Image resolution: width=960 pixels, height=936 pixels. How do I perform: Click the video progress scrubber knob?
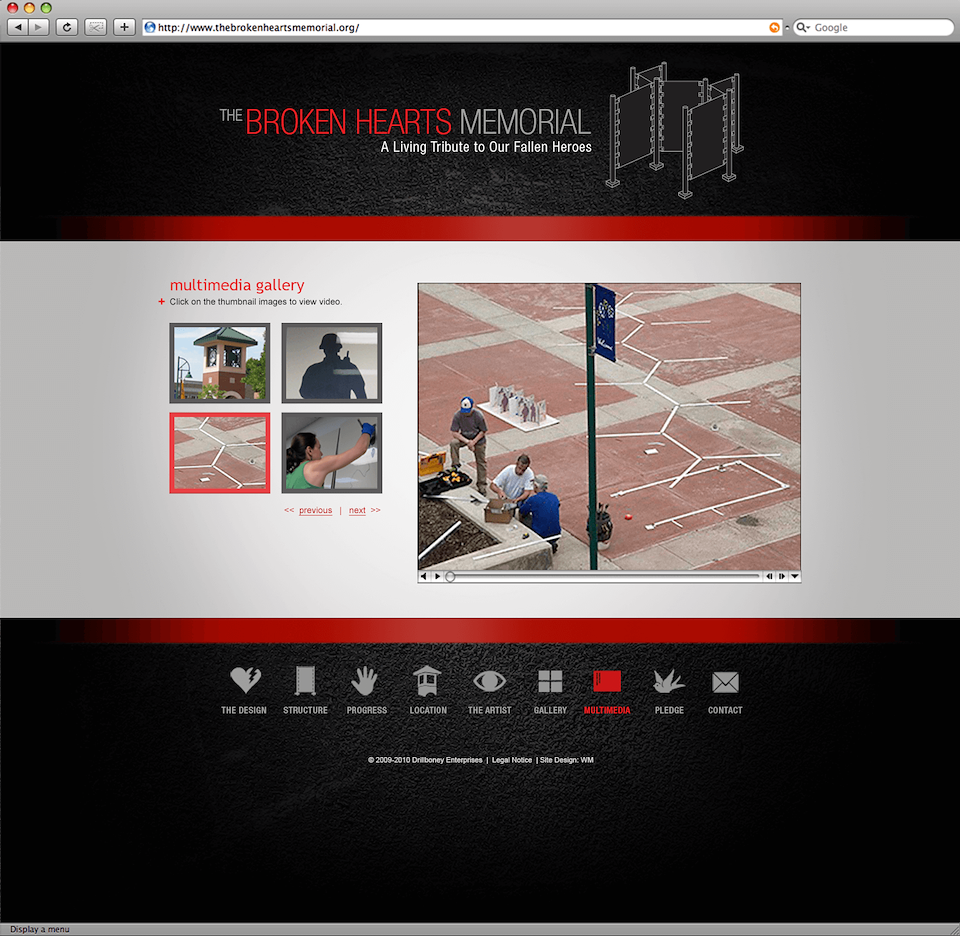click(x=450, y=577)
